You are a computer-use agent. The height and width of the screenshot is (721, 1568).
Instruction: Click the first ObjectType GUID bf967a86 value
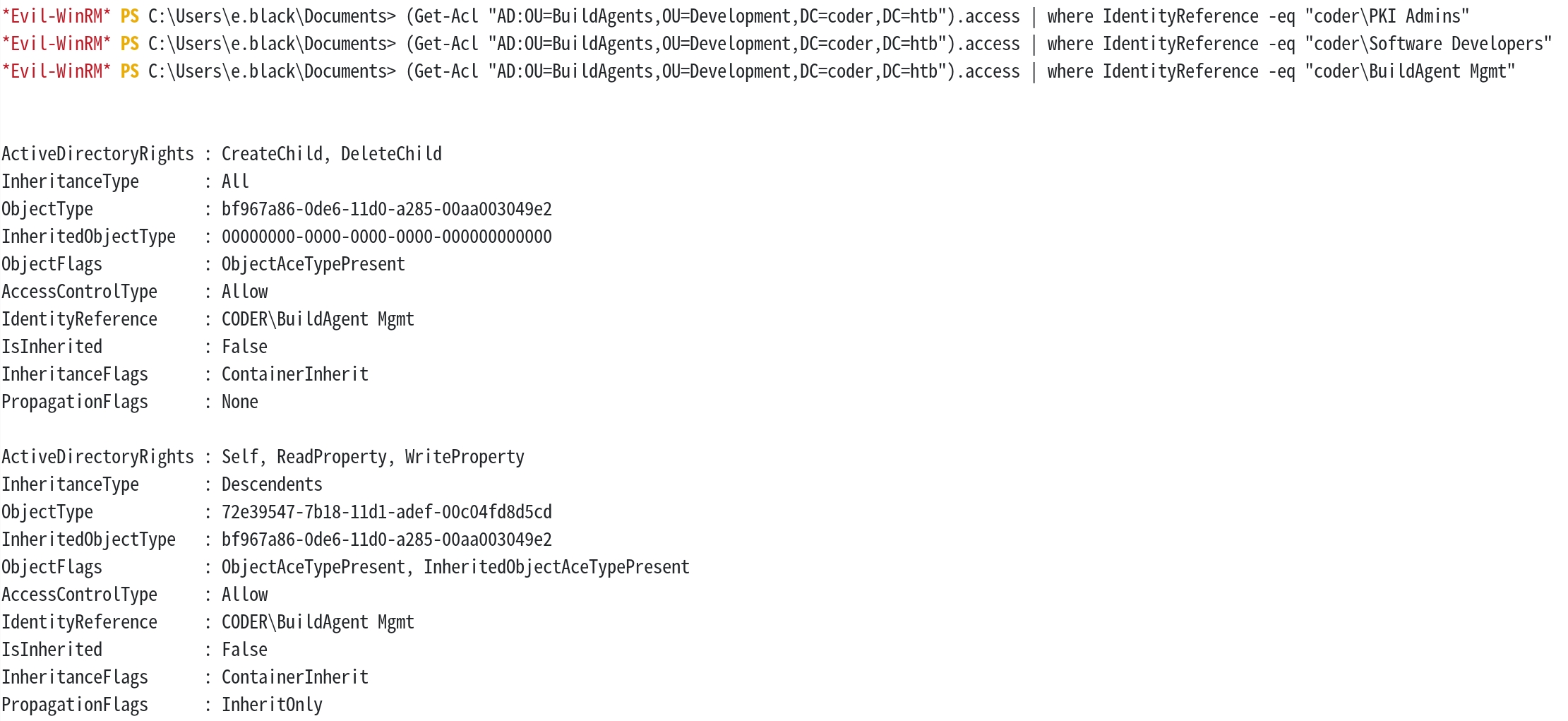coord(387,209)
